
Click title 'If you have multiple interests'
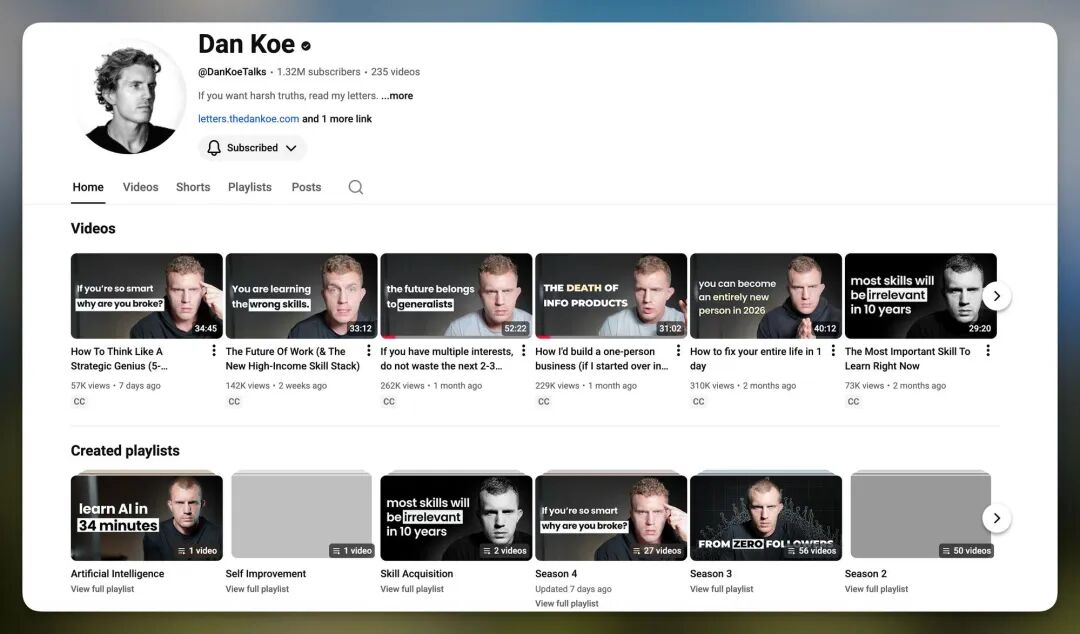coord(447,359)
